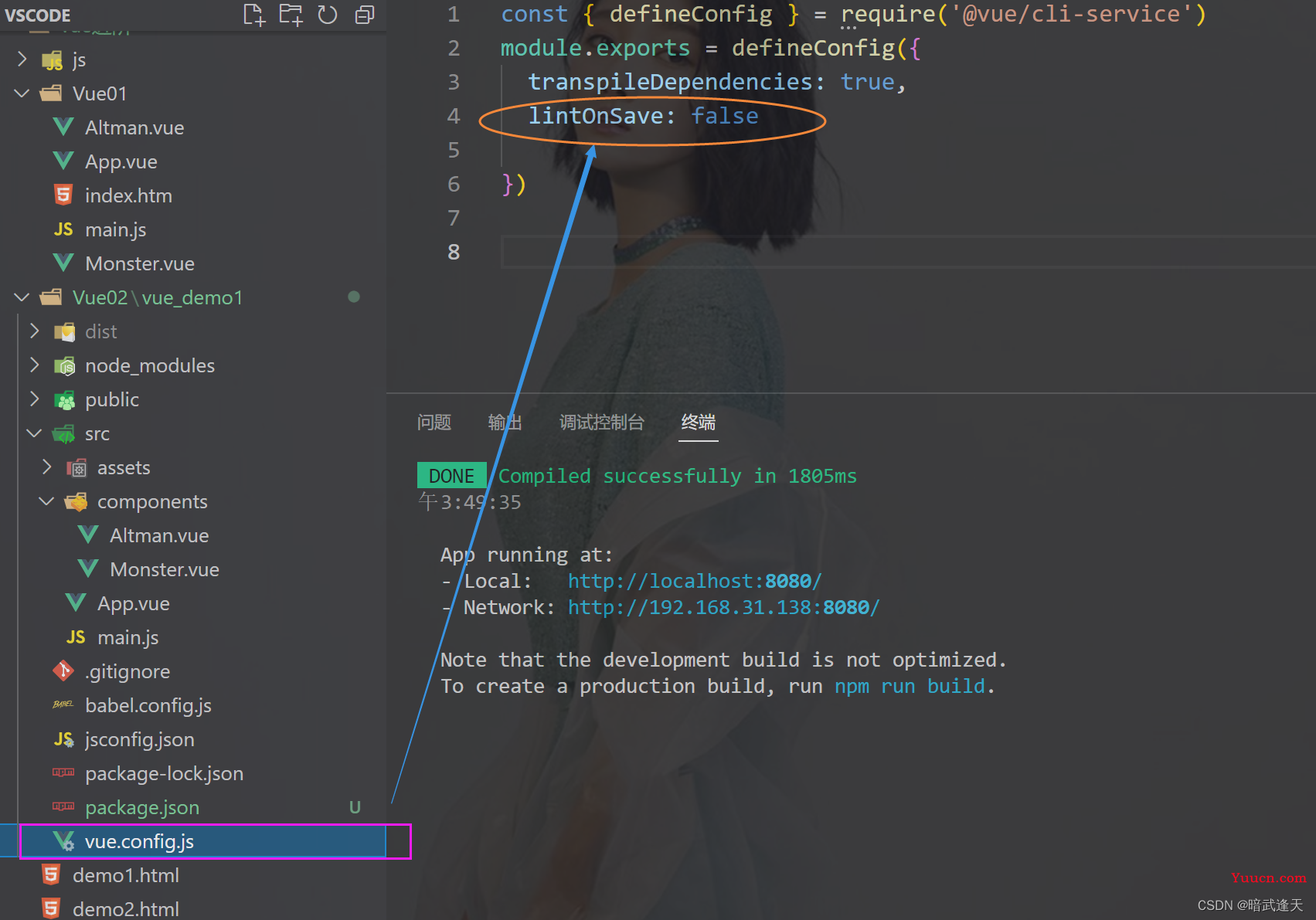Viewport: 1316px width, 920px height.
Task: Click the node_modules folder icon
Action: [65, 366]
